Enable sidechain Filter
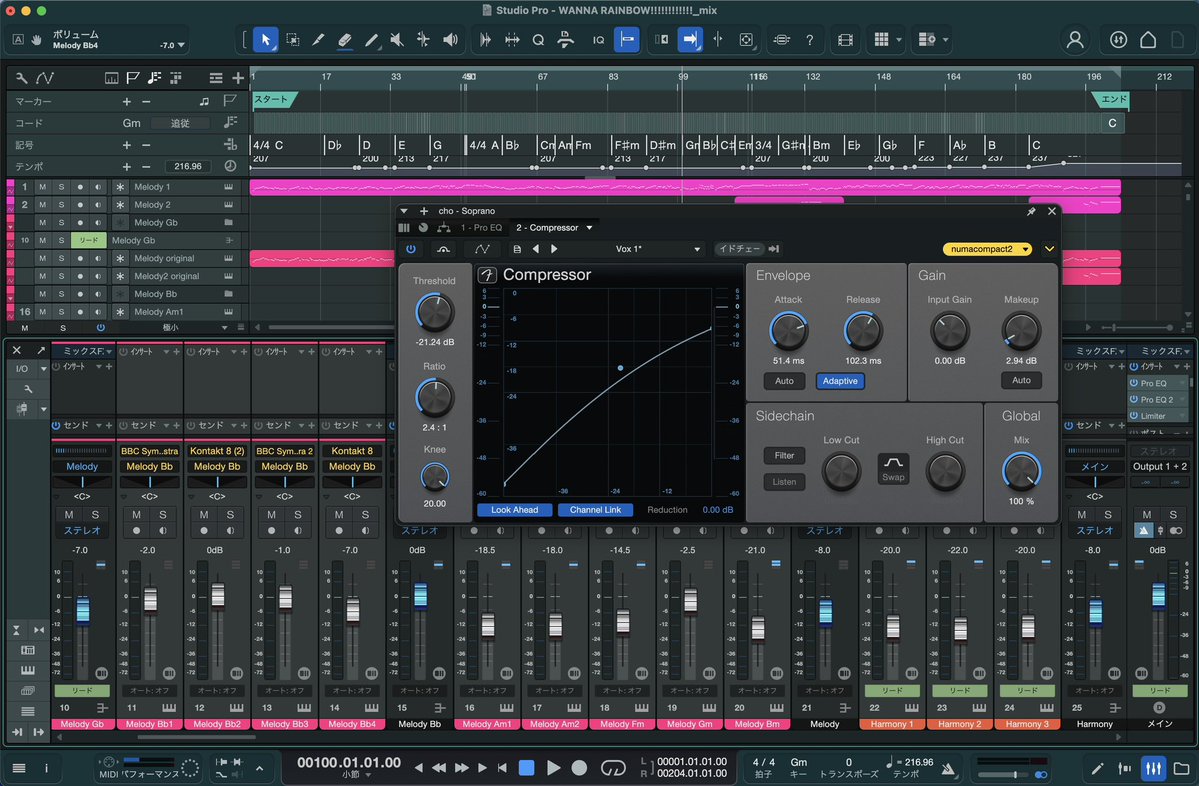 point(784,456)
